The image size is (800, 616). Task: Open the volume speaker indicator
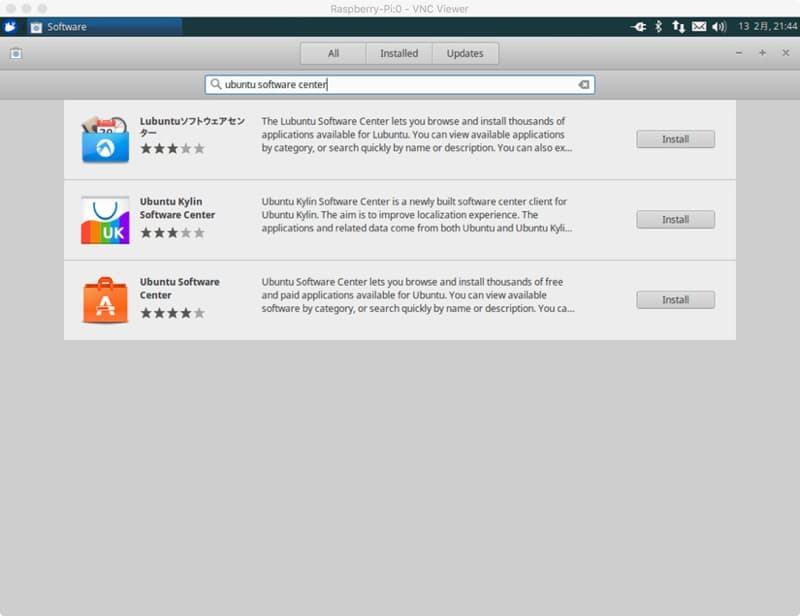(x=719, y=27)
